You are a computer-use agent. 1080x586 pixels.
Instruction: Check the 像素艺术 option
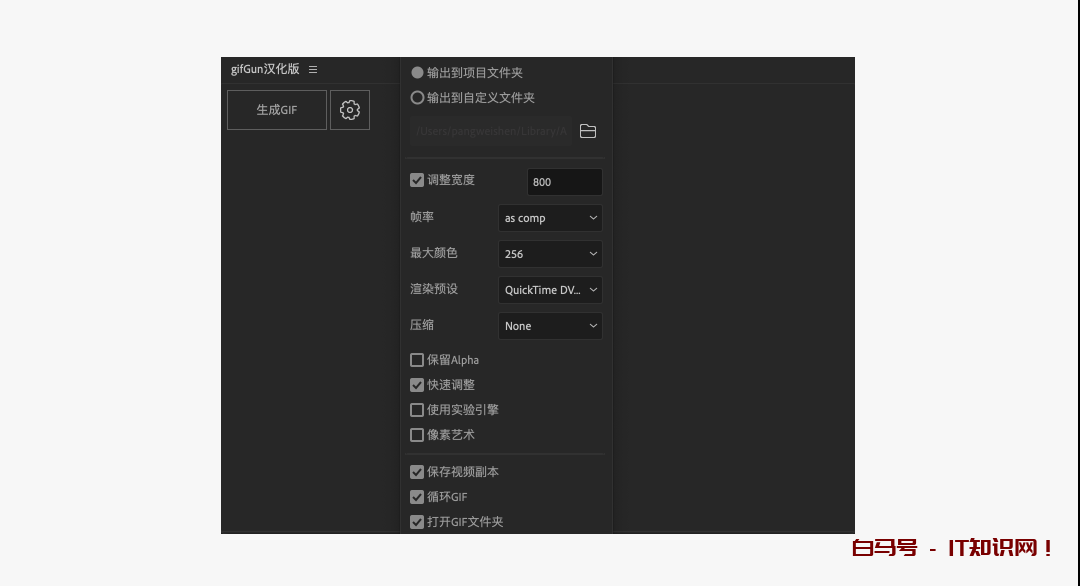point(416,434)
